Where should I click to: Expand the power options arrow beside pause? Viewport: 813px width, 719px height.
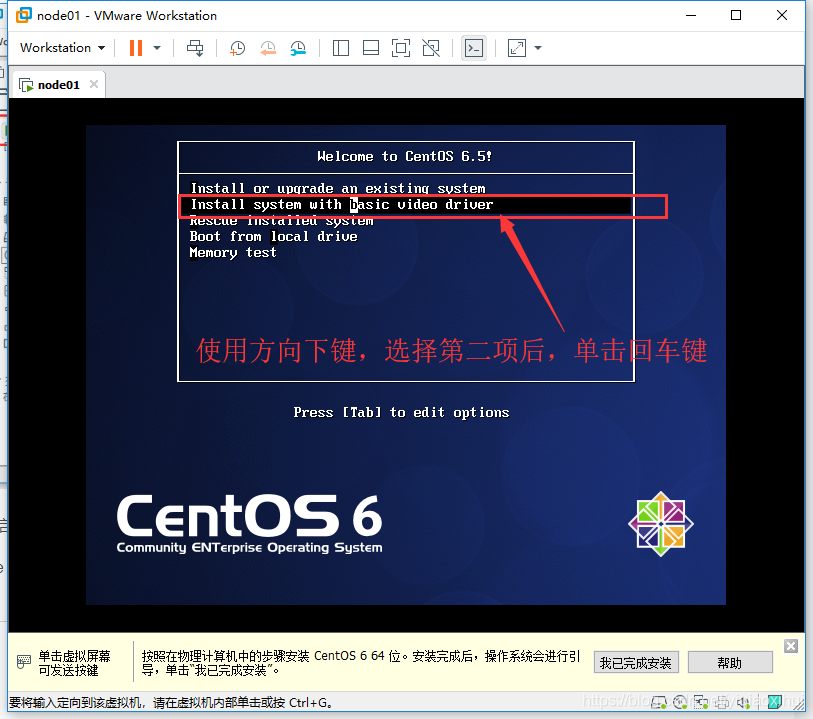(157, 48)
